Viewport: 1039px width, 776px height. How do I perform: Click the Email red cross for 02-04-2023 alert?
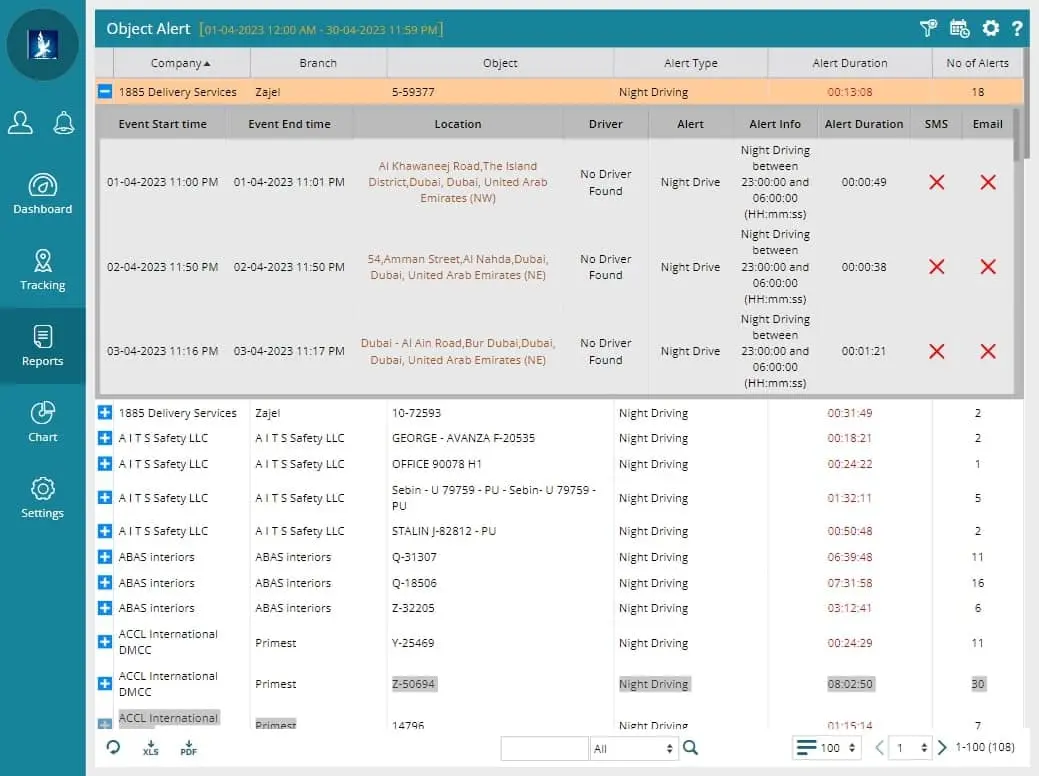pyautogui.click(x=988, y=267)
